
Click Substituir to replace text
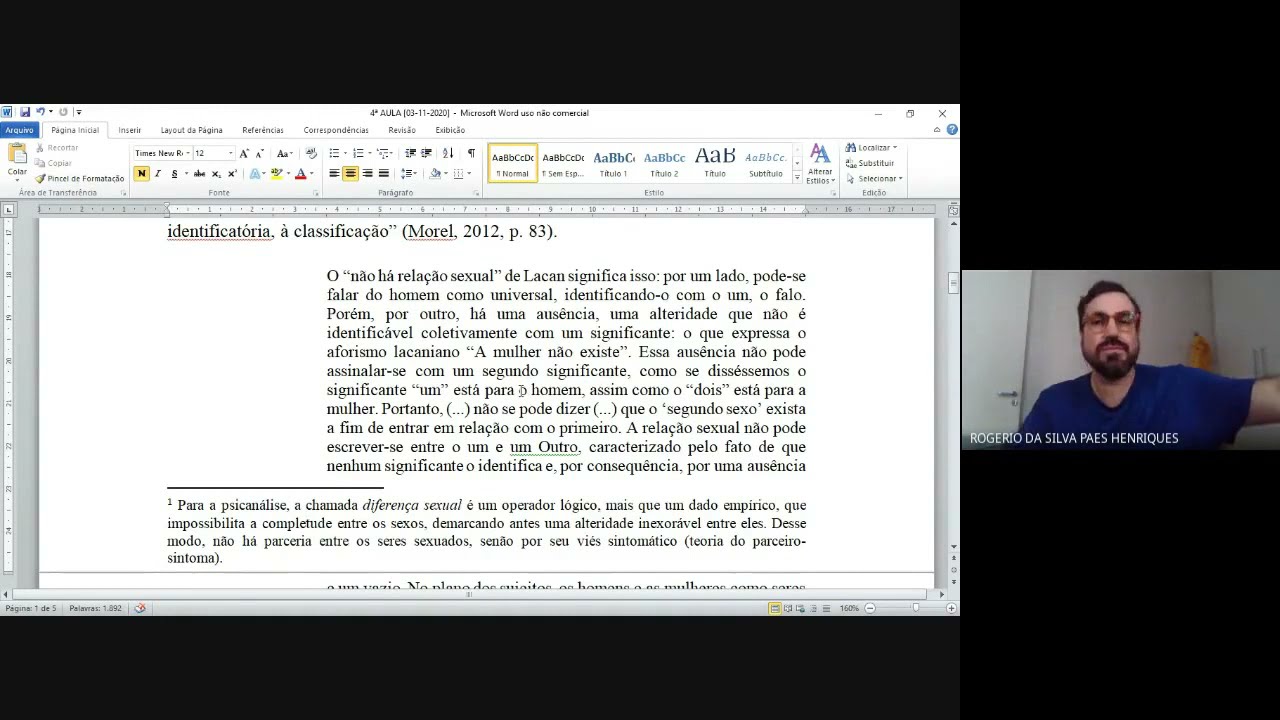870,163
